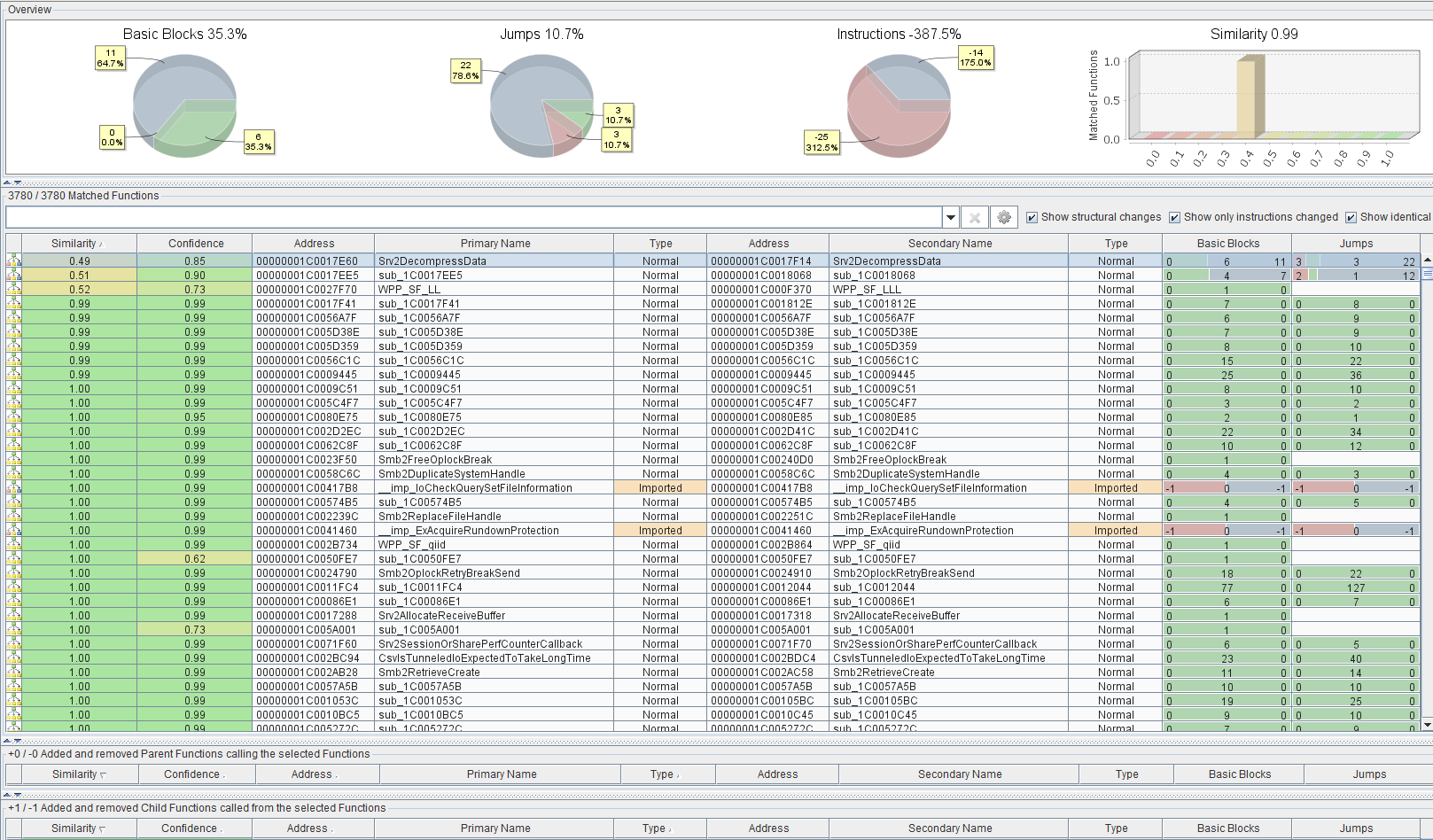Click row icon for sub_1C0017EE5
Screen dimensions: 1433x840
click(14, 275)
